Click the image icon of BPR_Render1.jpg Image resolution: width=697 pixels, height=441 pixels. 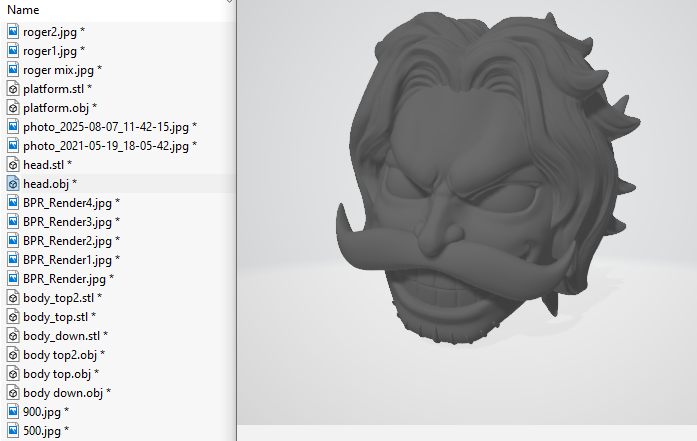pyautogui.click(x=13, y=260)
